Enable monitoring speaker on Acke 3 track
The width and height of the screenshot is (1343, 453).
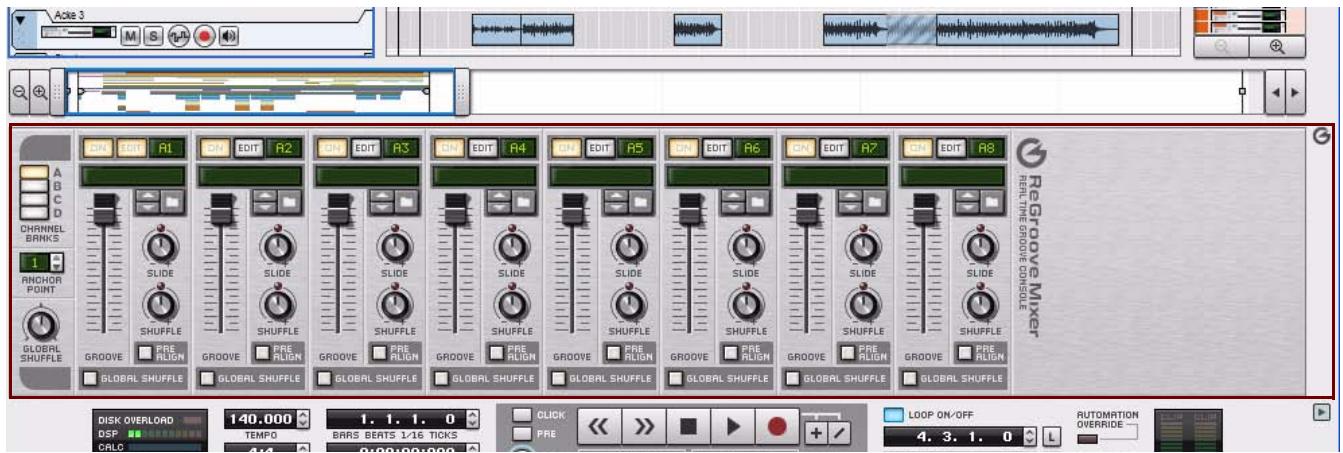229,36
